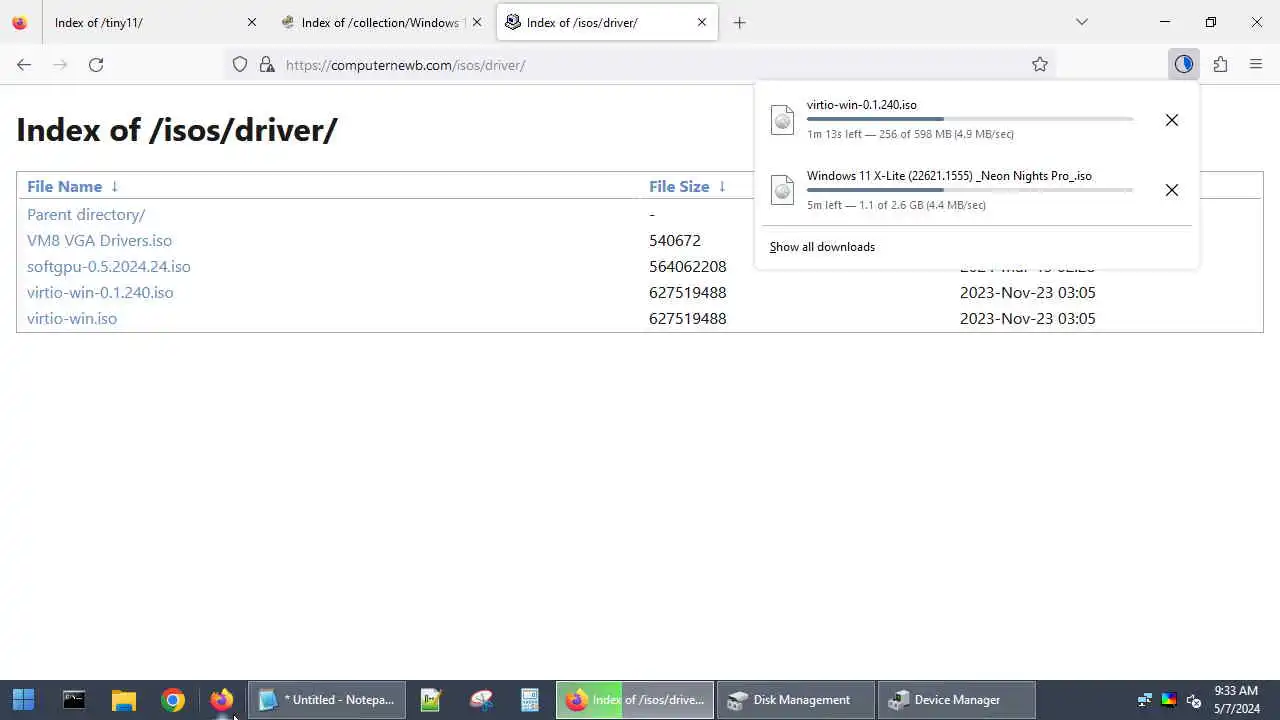Close the Index of /collection/Windows tab
Viewport: 1280px width, 720px height.
tap(477, 22)
